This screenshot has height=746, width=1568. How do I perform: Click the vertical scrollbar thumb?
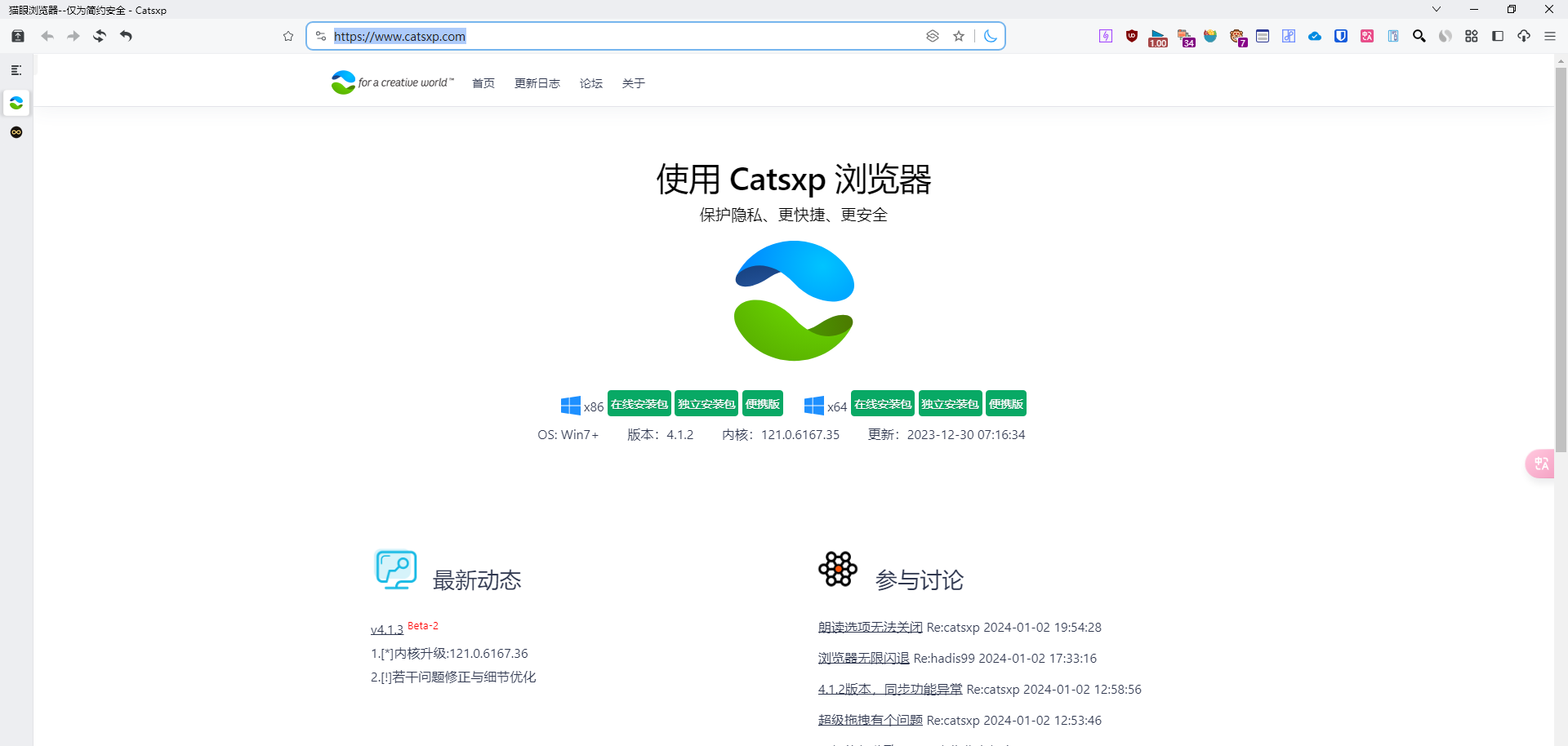tap(1561, 260)
